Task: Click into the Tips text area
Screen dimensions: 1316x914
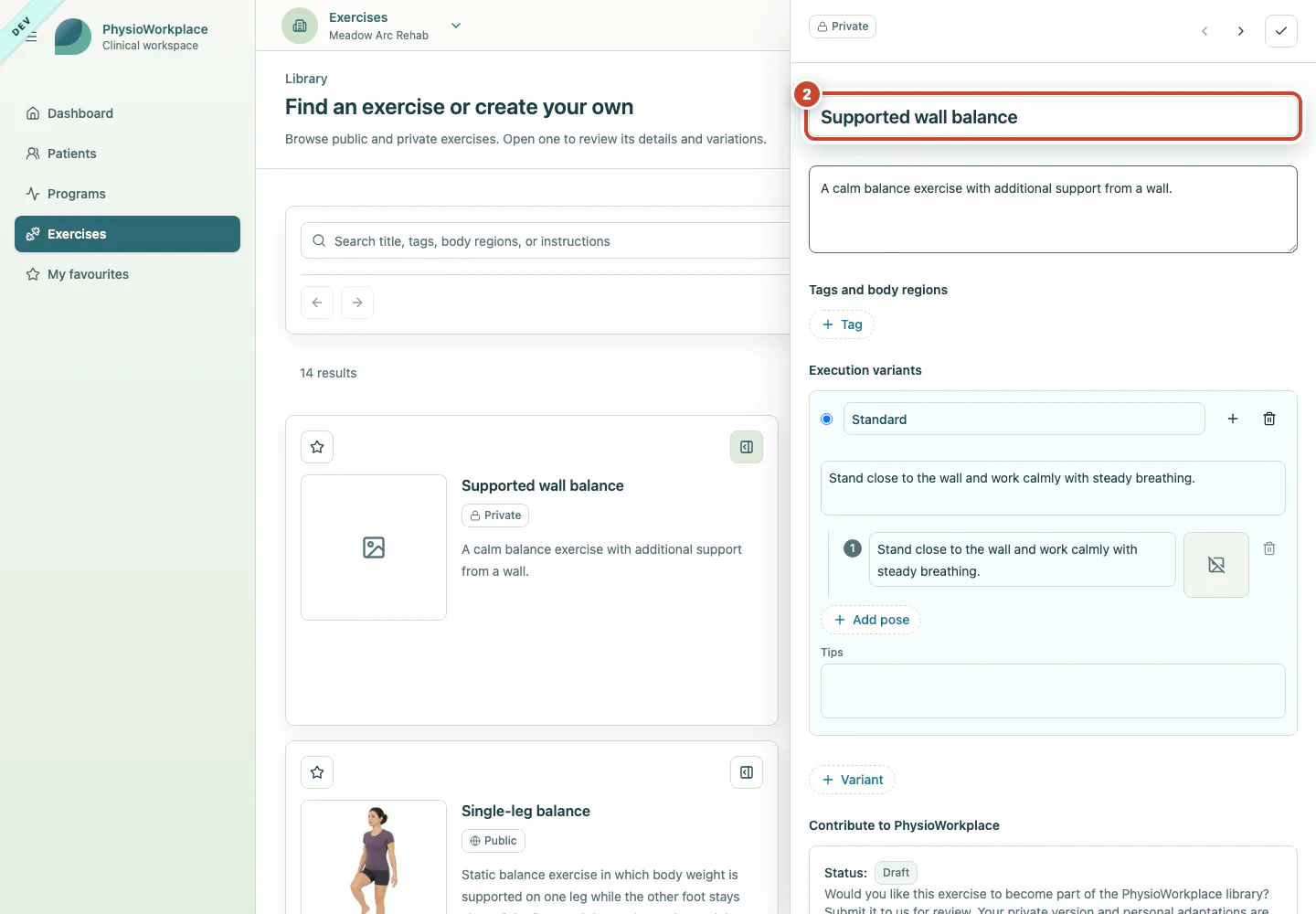Action: (x=1053, y=691)
